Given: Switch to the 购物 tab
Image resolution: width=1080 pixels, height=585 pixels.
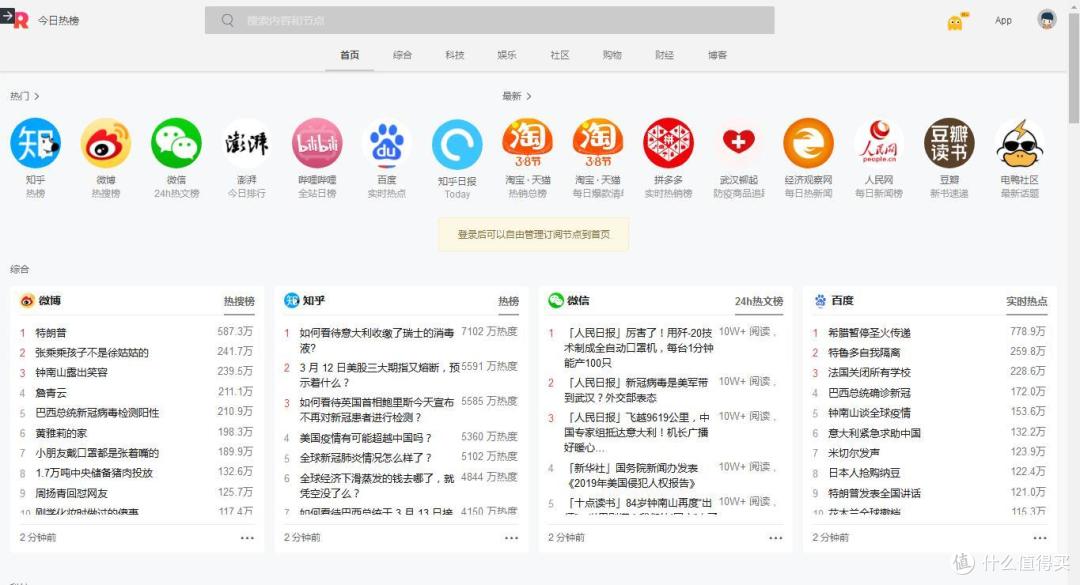Looking at the screenshot, I should tap(612, 55).
